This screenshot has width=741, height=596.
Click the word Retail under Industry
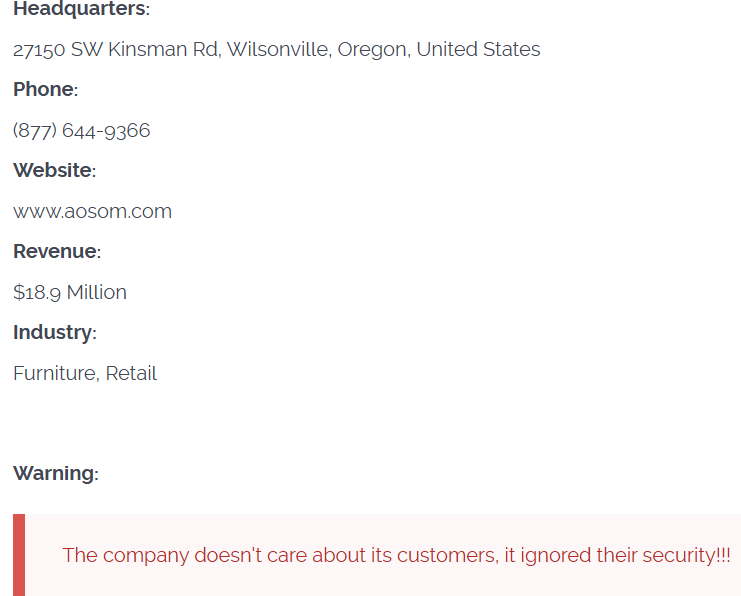pyautogui.click(x=131, y=373)
